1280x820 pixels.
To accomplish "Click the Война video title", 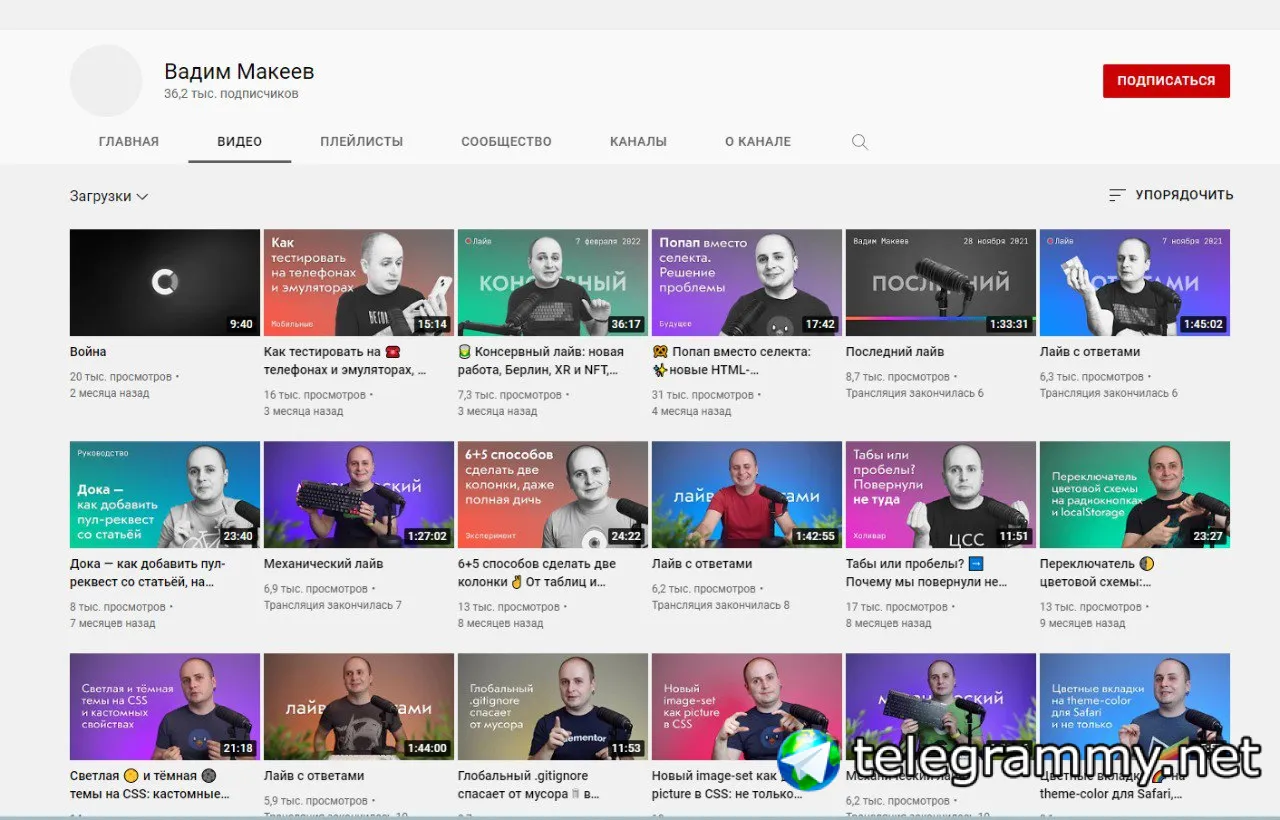I will click(x=88, y=352).
